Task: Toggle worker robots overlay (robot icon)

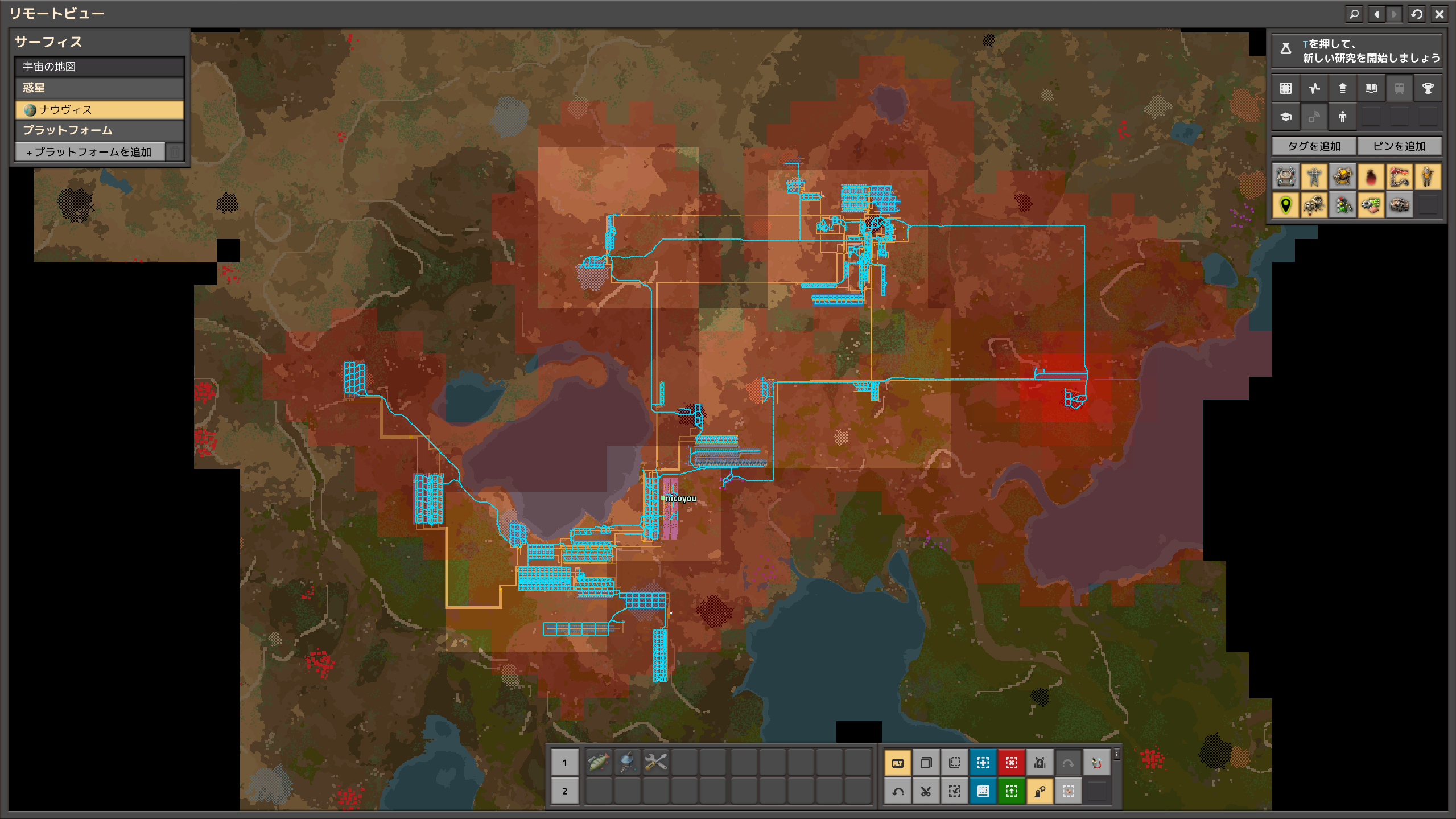Action: pos(1314,205)
